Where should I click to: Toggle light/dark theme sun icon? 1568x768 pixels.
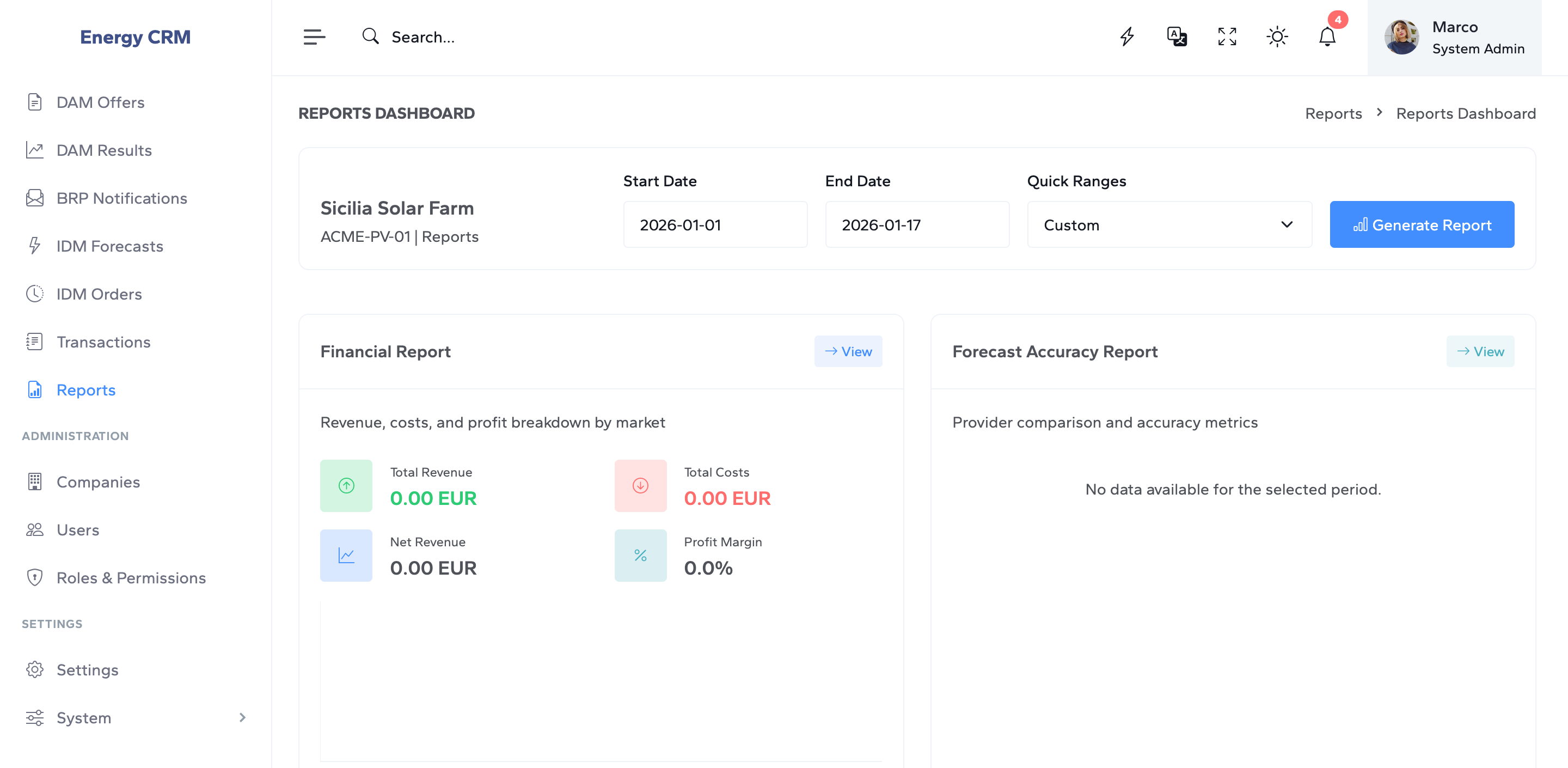point(1276,36)
